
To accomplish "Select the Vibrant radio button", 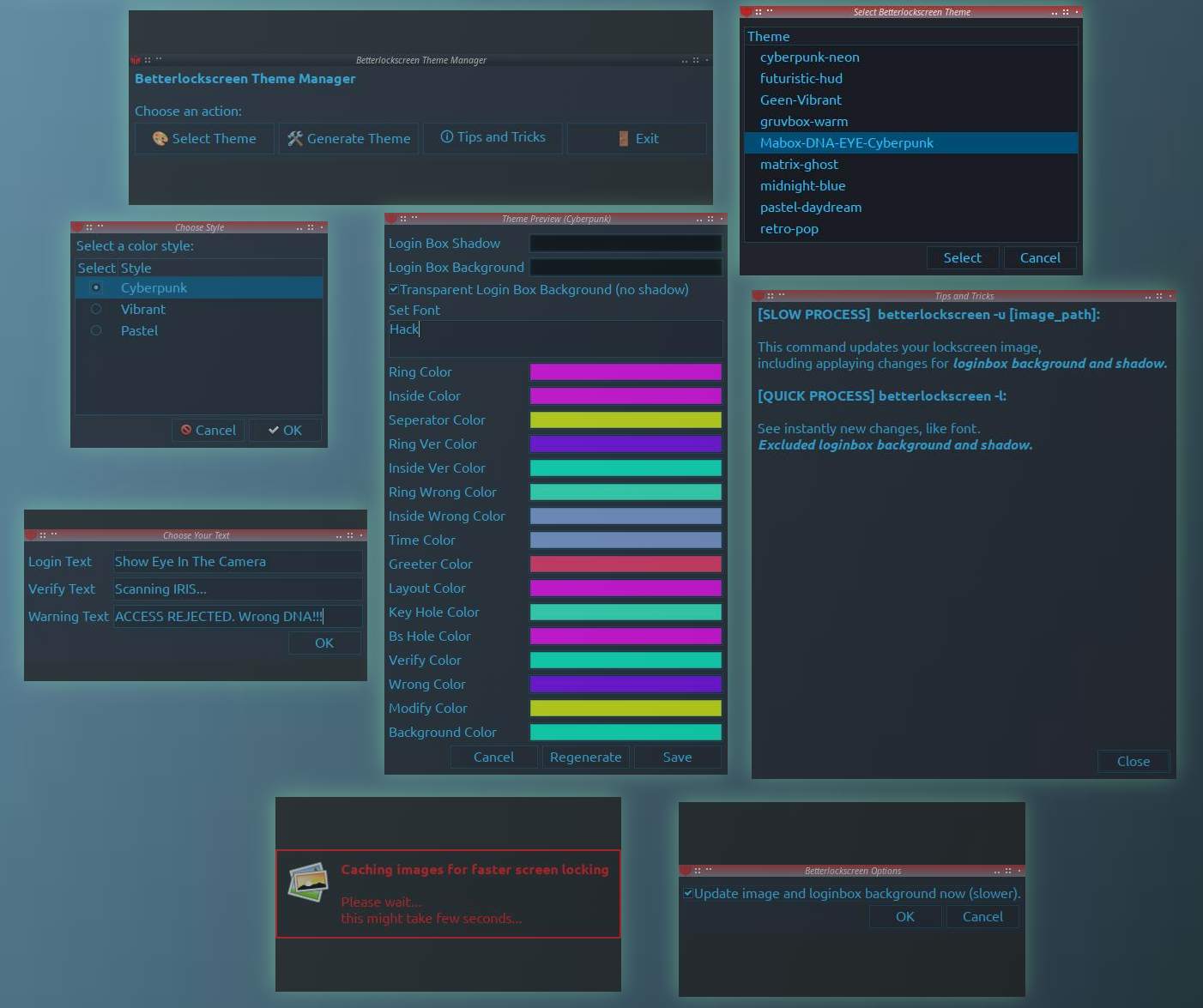I will (x=96, y=310).
